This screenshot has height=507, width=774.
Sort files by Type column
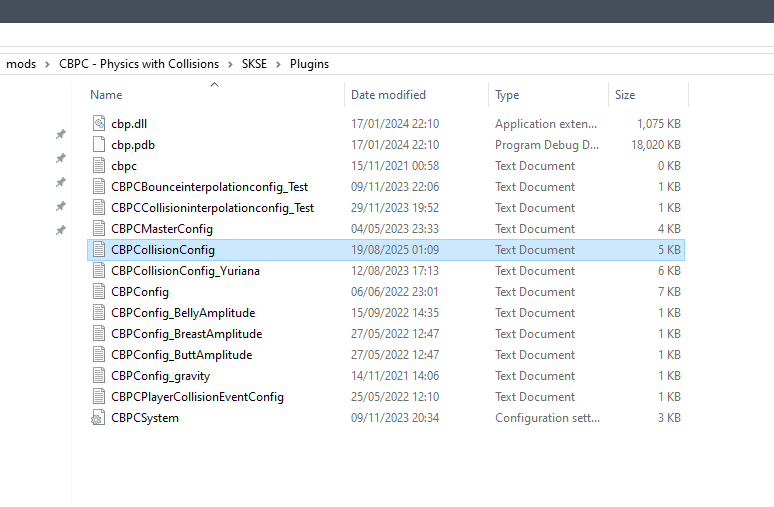pyautogui.click(x=507, y=95)
